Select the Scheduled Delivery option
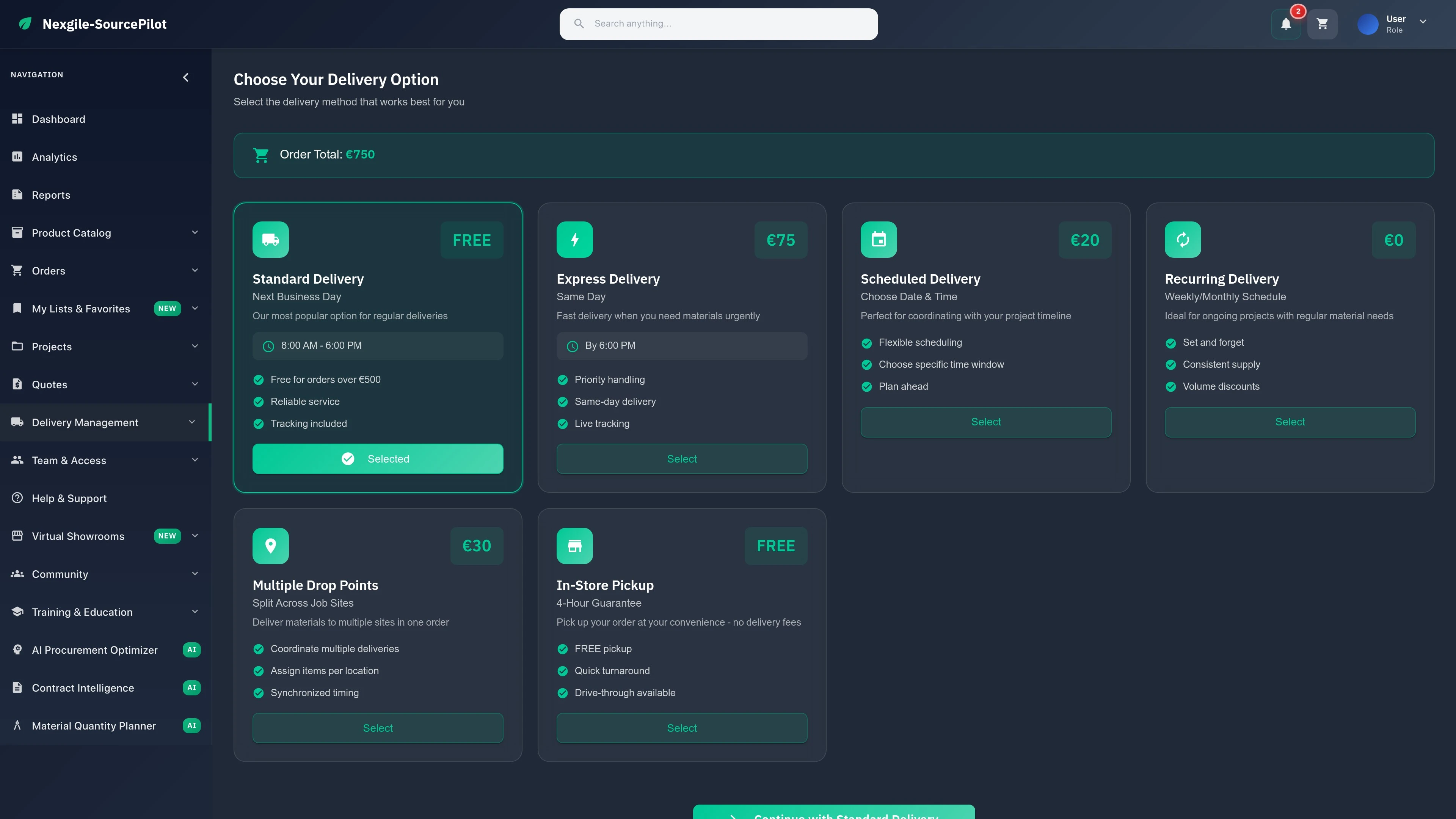1456x819 pixels. coord(985,422)
